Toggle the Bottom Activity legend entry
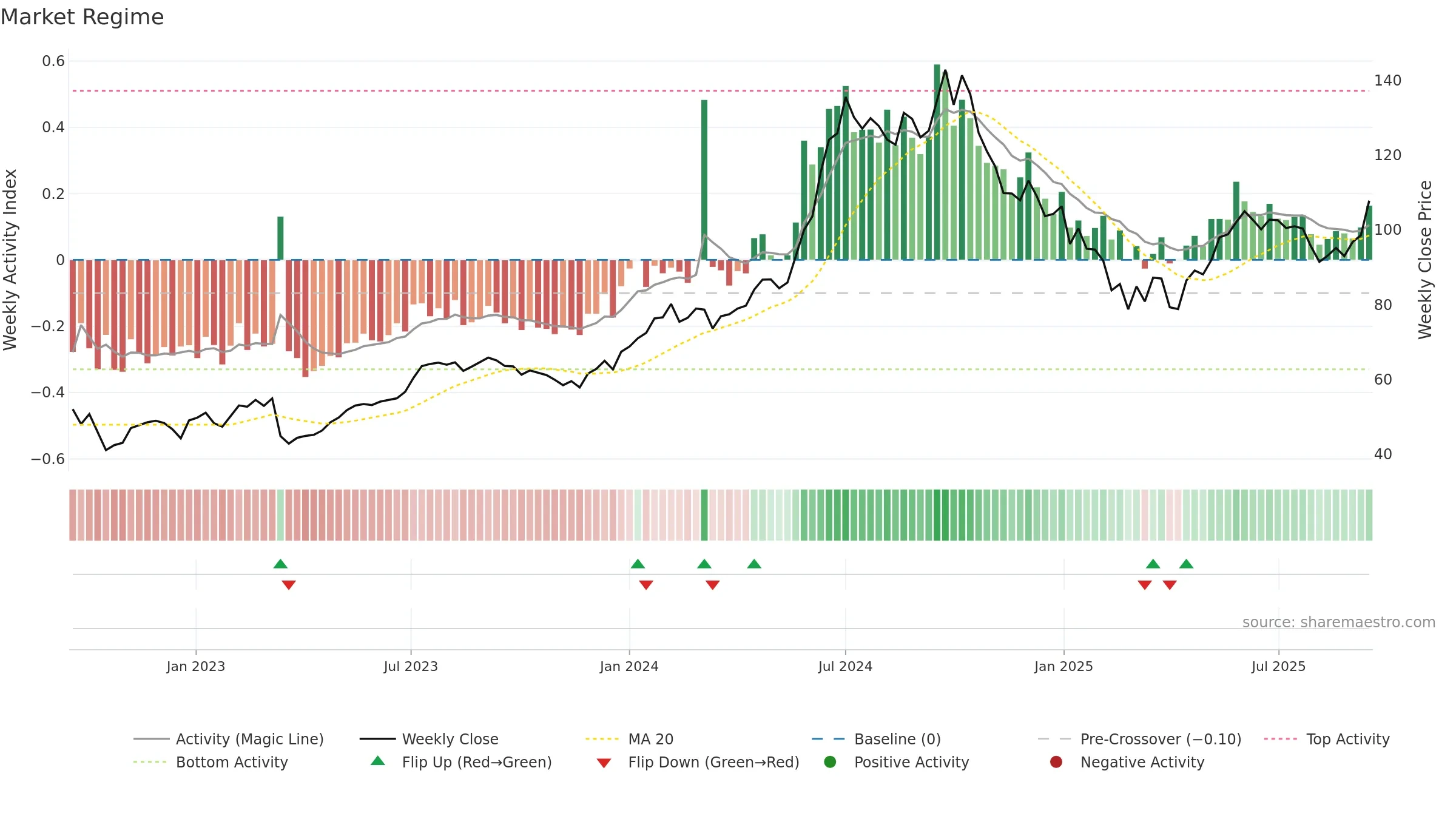 [x=211, y=762]
